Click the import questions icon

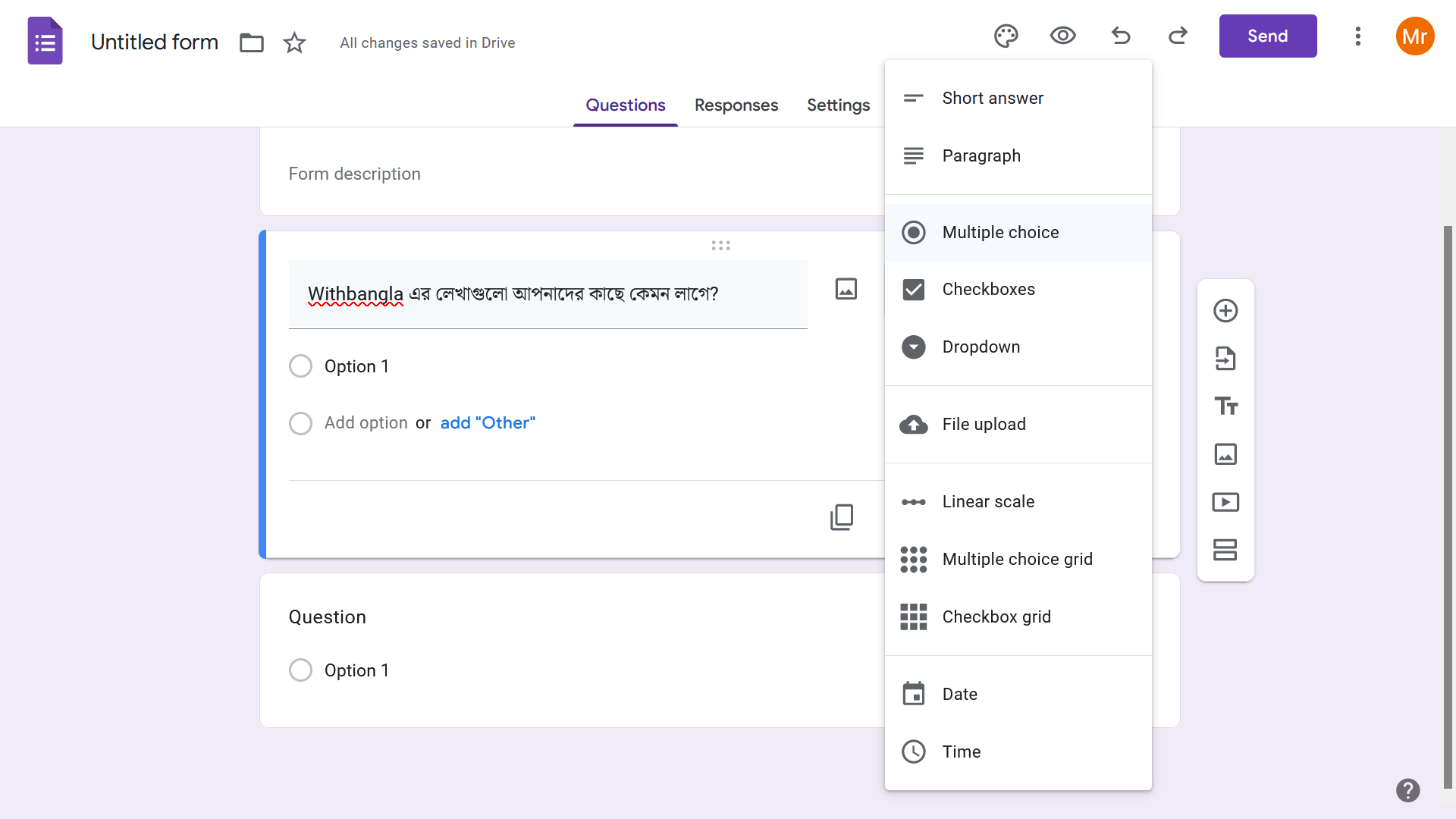[1225, 359]
